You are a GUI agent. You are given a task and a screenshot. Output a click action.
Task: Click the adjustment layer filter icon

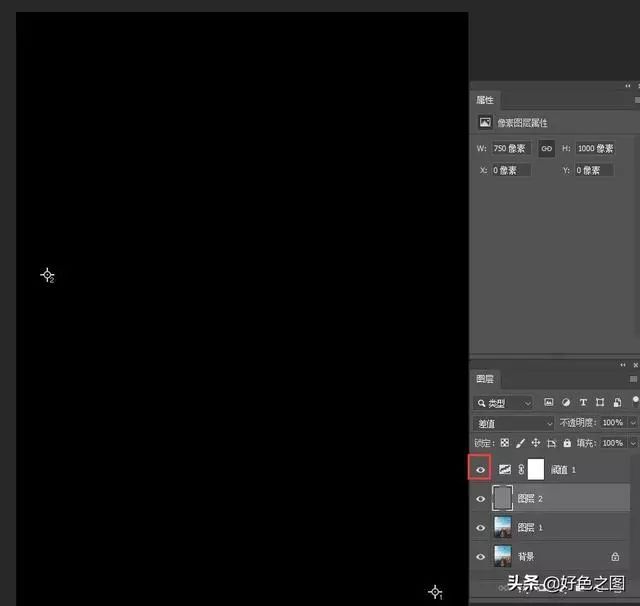[x=567, y=403]
